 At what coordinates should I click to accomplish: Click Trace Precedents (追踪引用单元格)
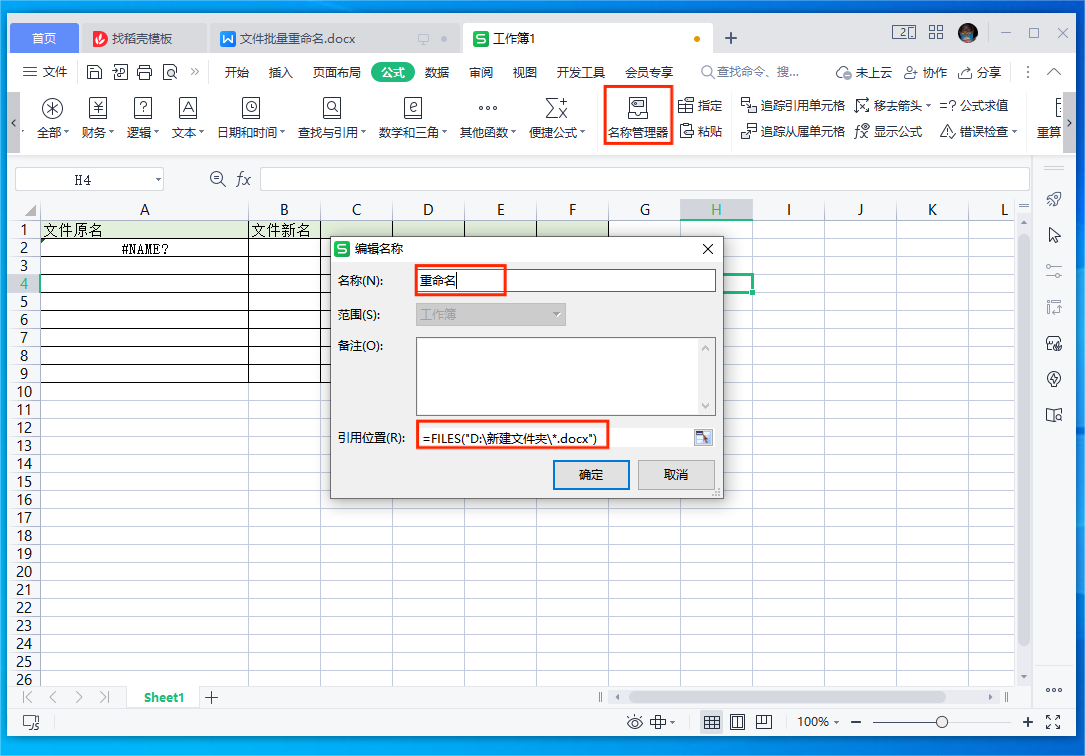pyautogui.click(x=792, y=105)
